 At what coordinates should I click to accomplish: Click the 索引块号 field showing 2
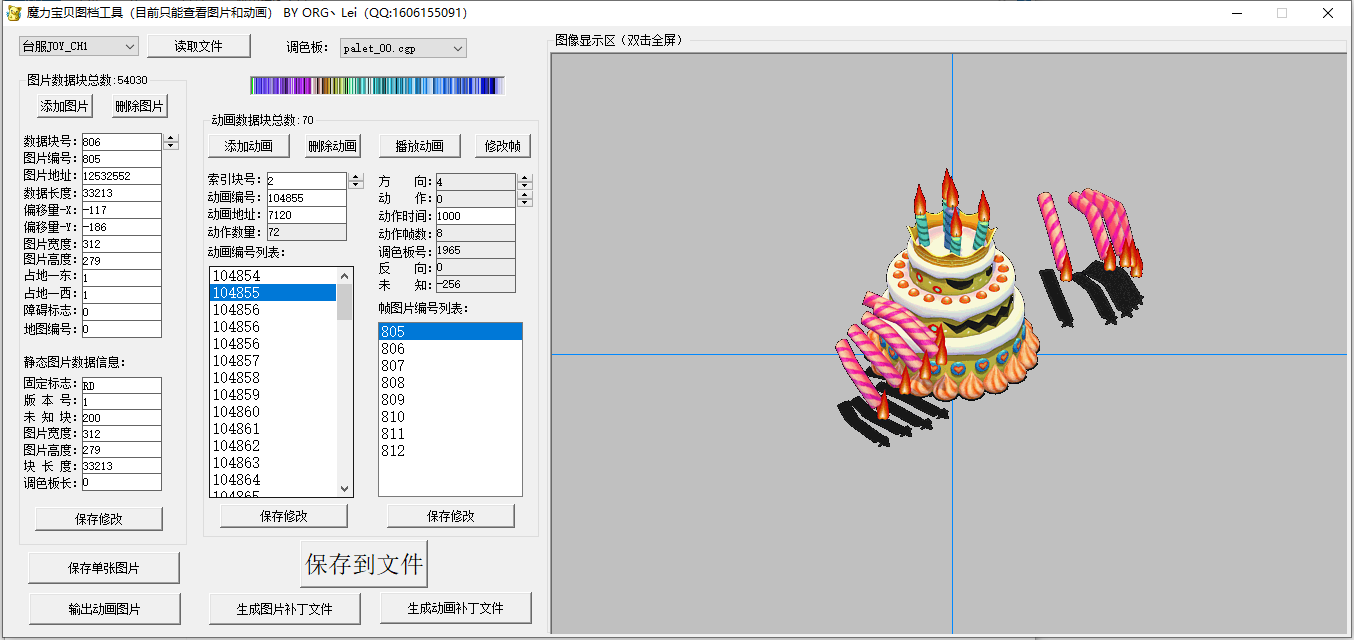pos(306,181)
